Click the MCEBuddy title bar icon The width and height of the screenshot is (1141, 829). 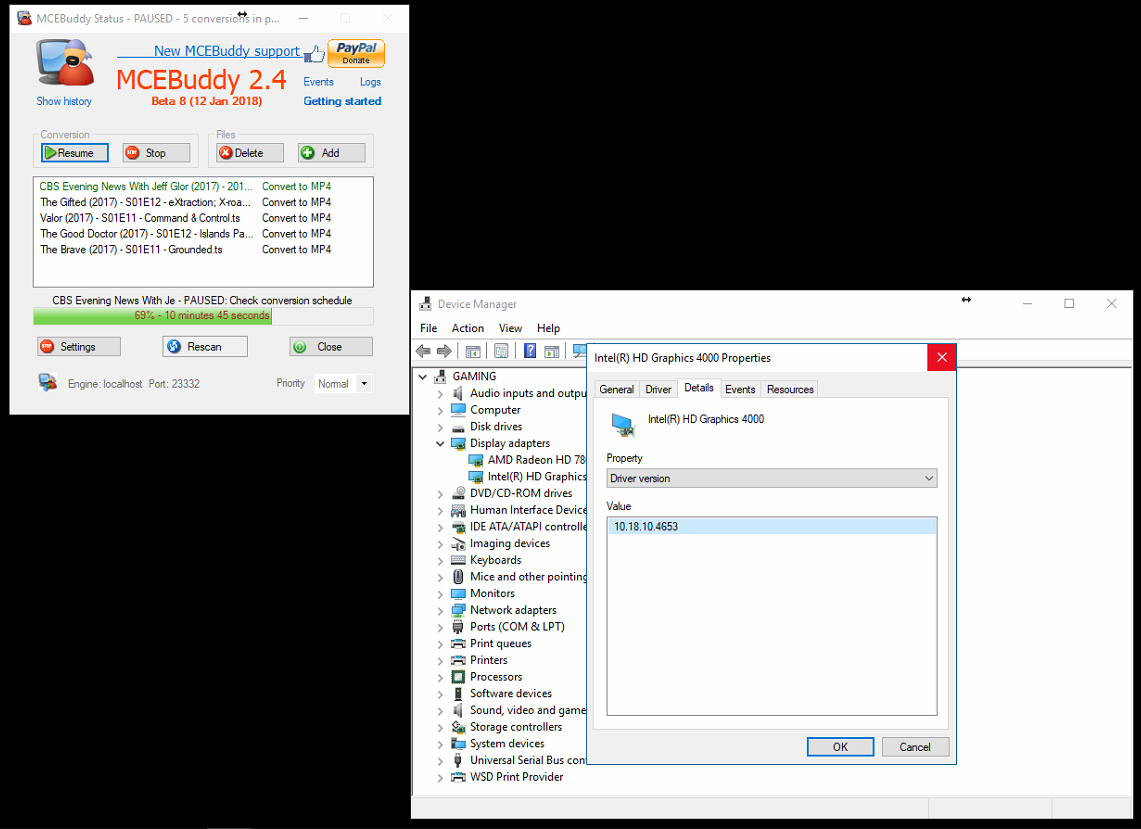click(25, 18)
